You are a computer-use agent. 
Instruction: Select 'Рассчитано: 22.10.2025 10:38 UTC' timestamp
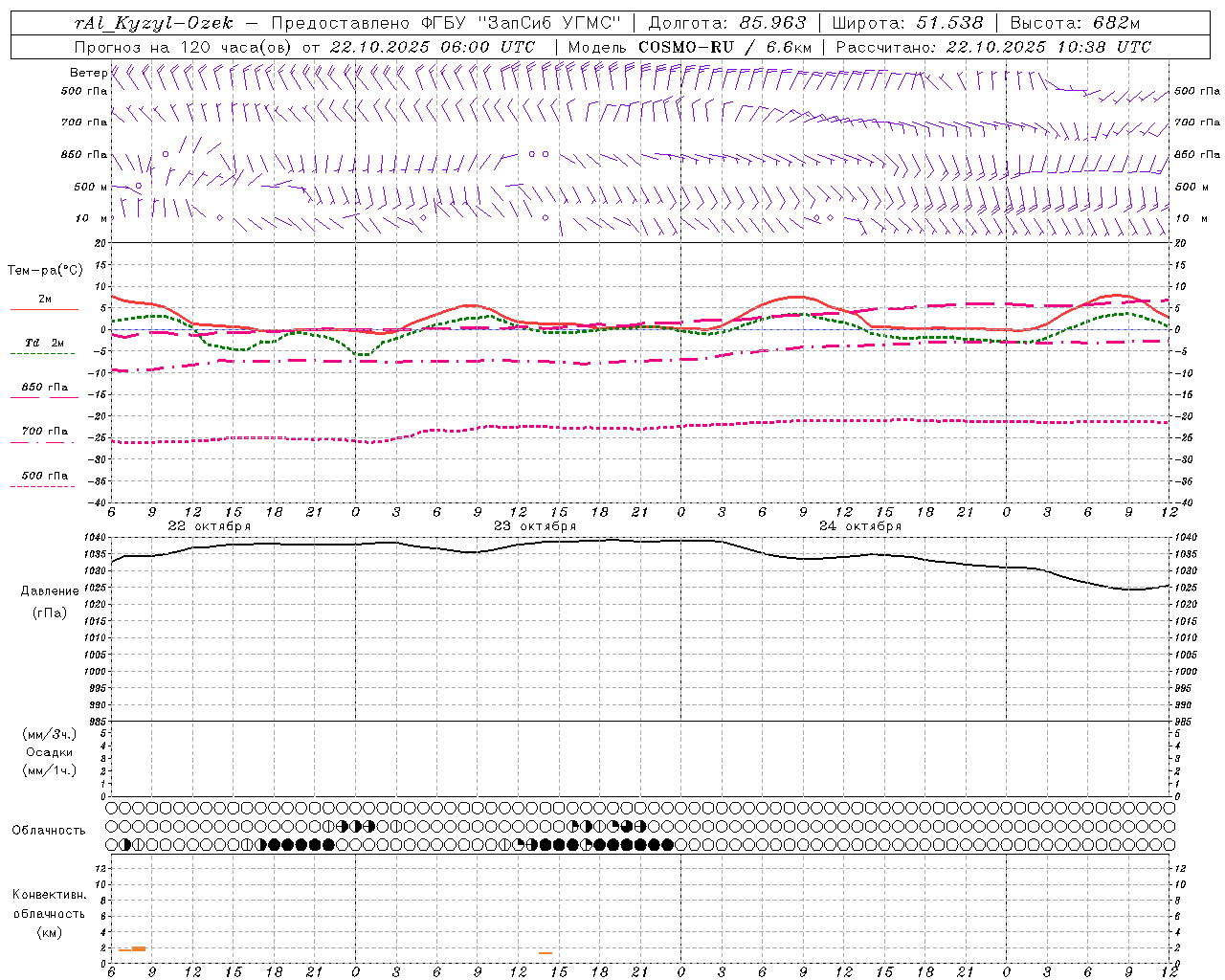point(994,47)
